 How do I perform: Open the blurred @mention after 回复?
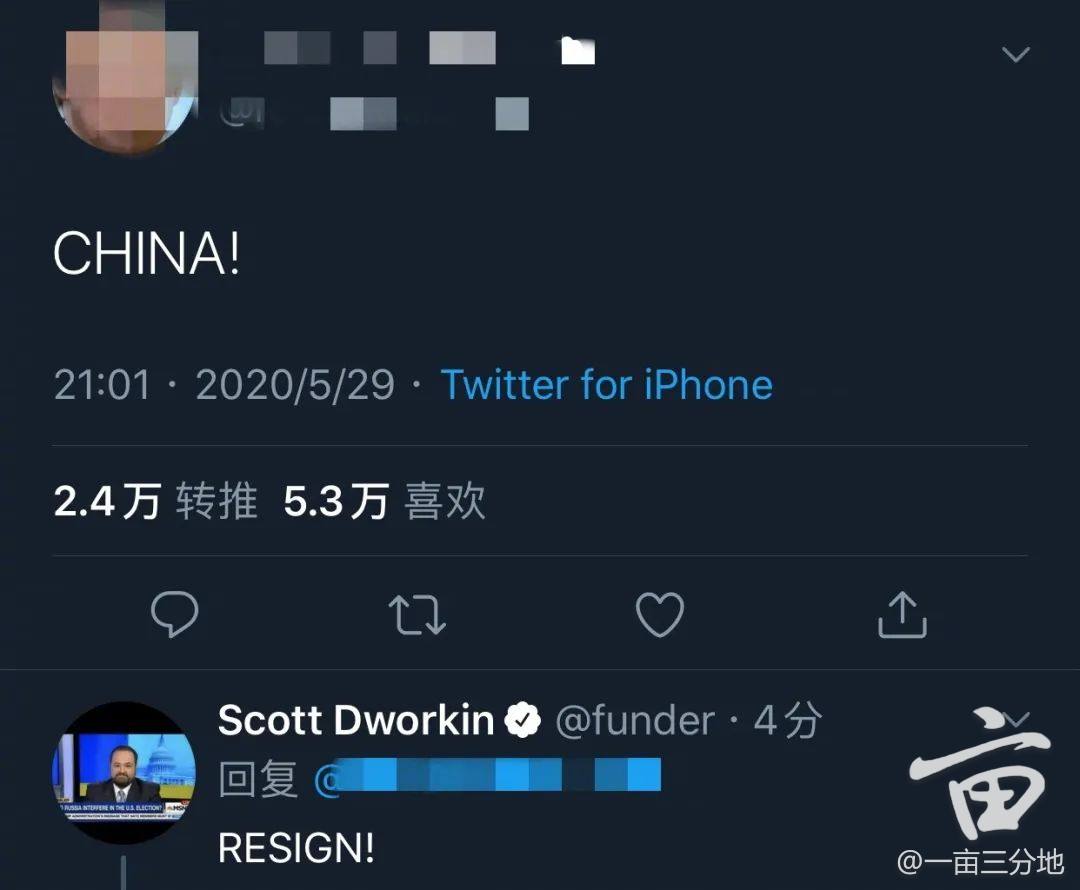click(x=488, y=775)
